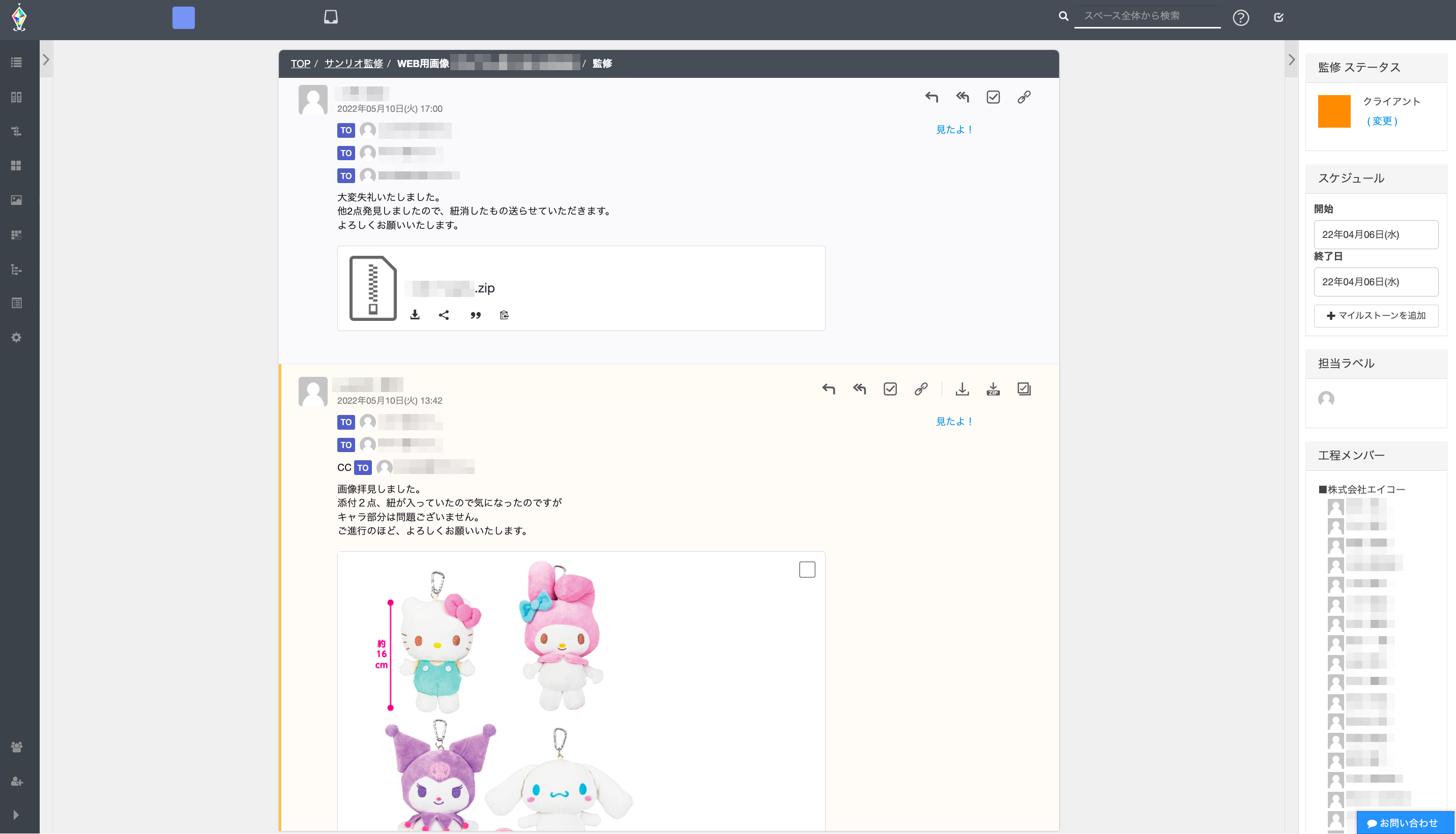Click the orange クライアント color swatch
The height and width of the screenshot is (834, 1456).
coord(1335,110)
